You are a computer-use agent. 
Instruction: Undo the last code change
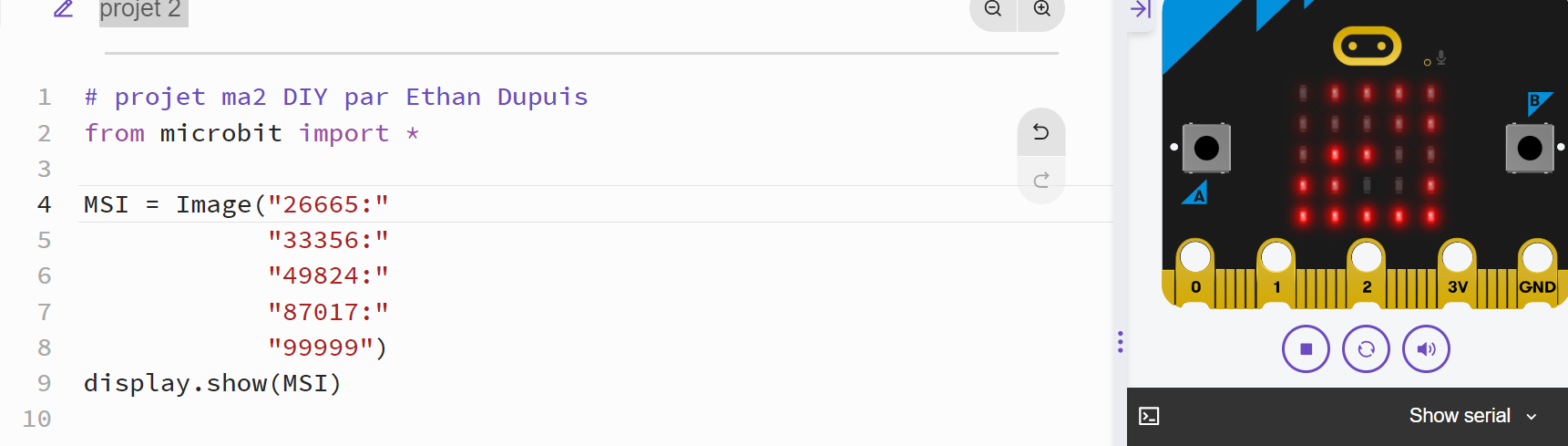click(1040, 132)
